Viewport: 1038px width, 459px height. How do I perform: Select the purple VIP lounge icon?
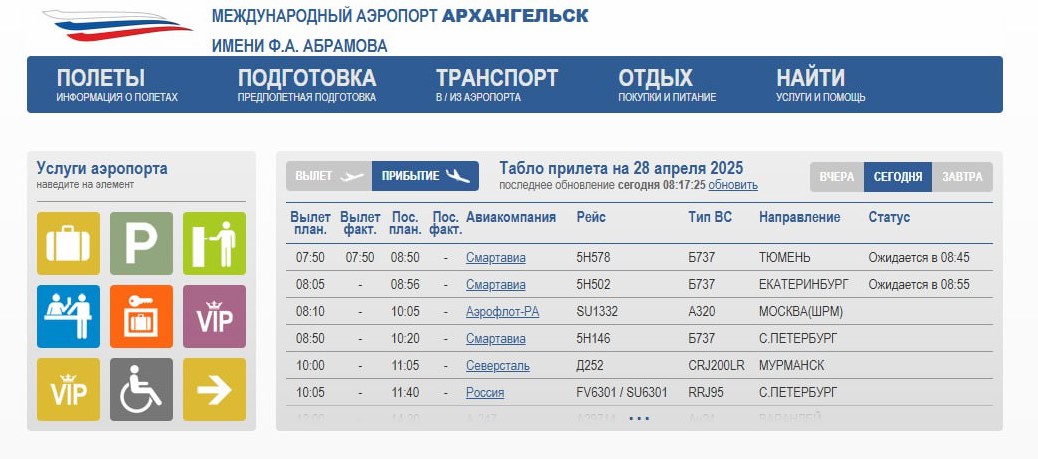click(x=214, y=317)
